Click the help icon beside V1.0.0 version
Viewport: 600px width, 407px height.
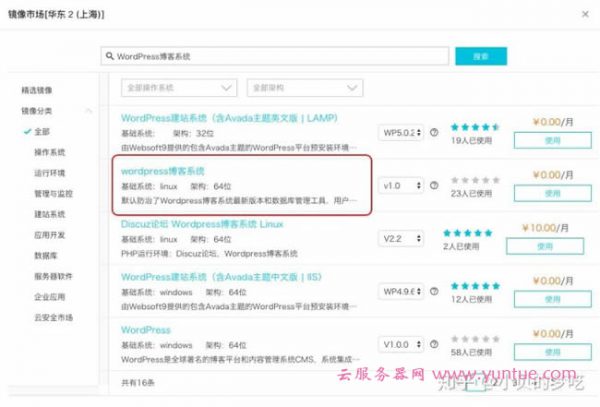[434, 345]
